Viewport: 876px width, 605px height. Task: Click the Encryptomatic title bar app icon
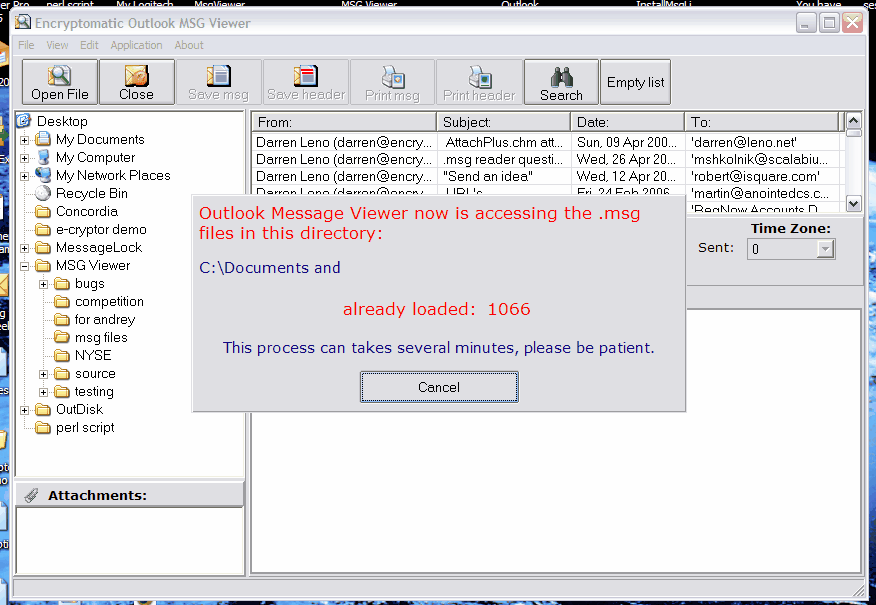coord(23,22)
